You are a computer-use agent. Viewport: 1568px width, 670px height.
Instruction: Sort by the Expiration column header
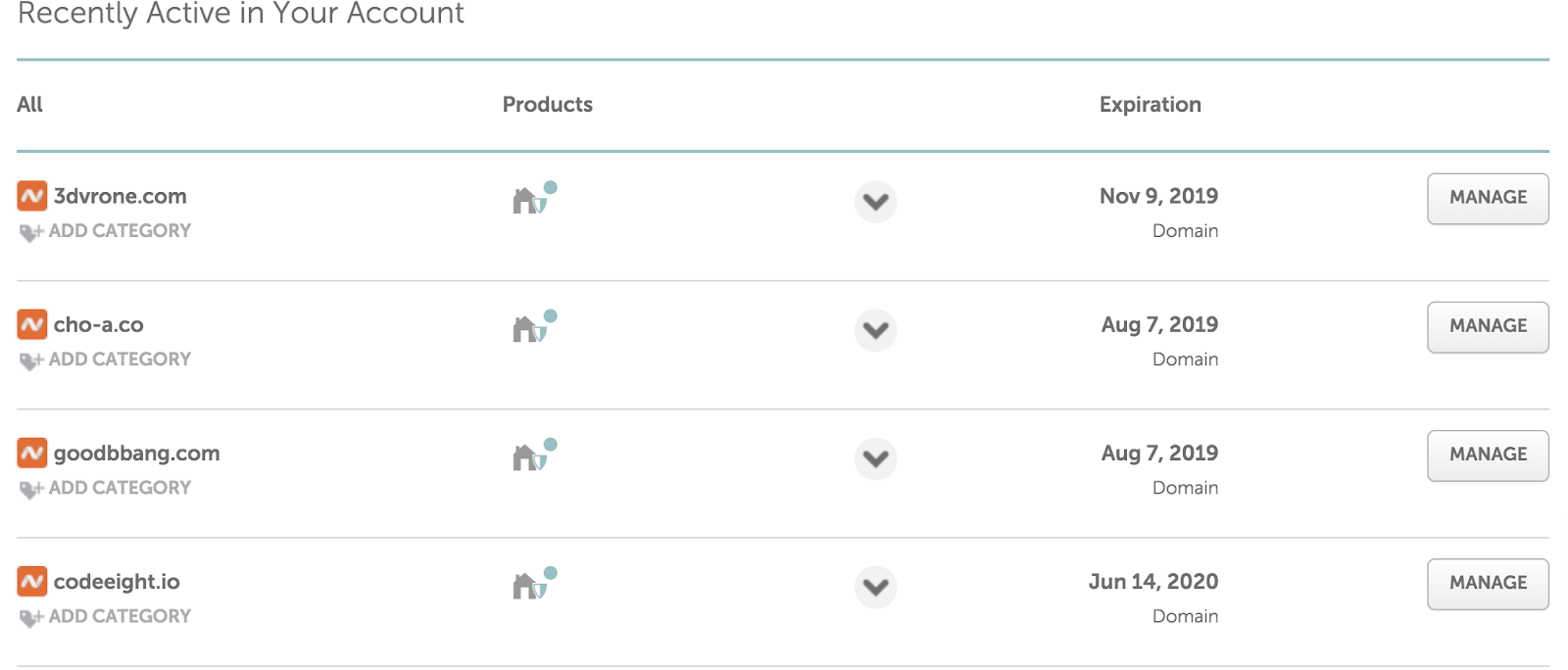coord(1150,105)
